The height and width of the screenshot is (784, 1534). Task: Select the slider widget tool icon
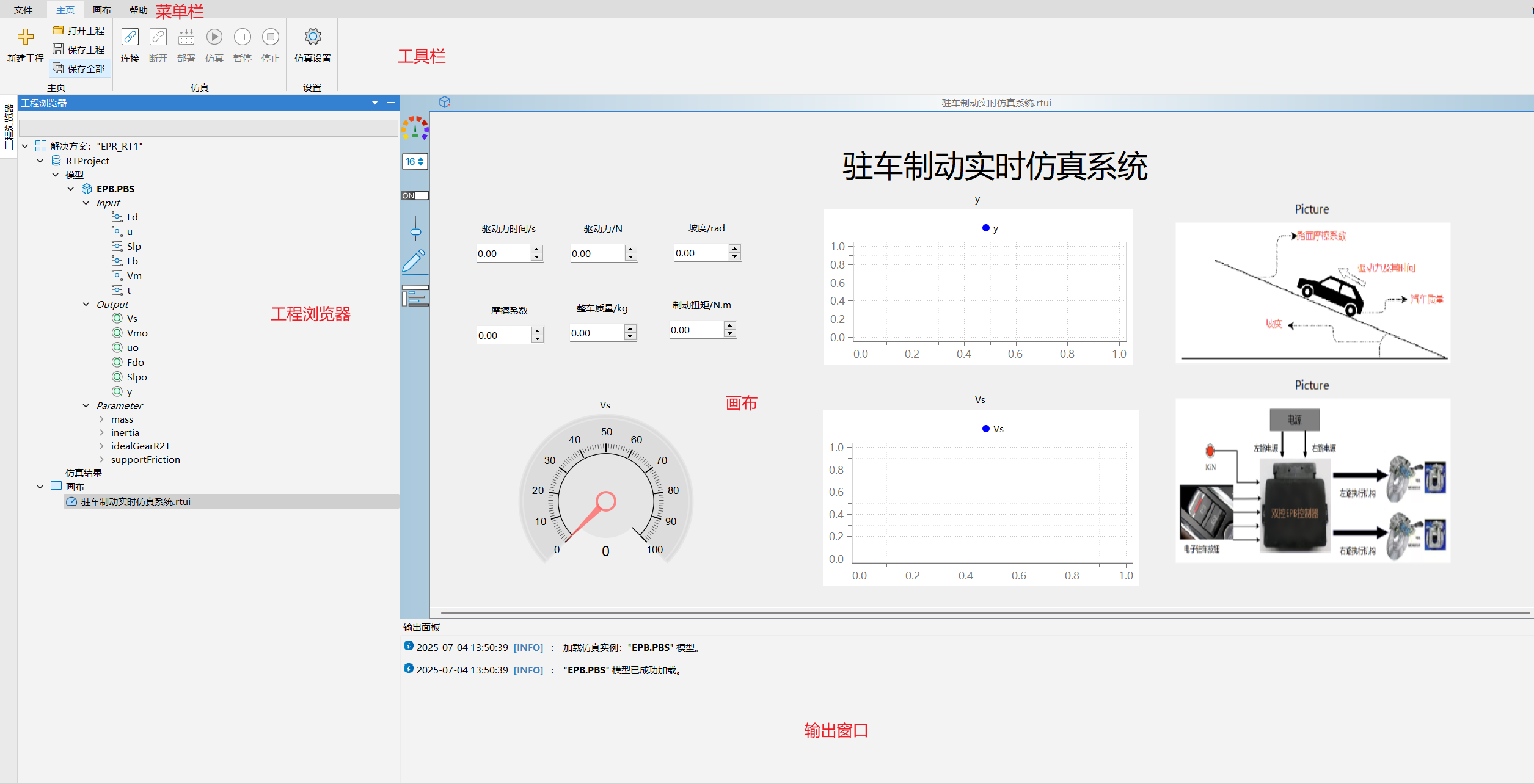point(415,228)
